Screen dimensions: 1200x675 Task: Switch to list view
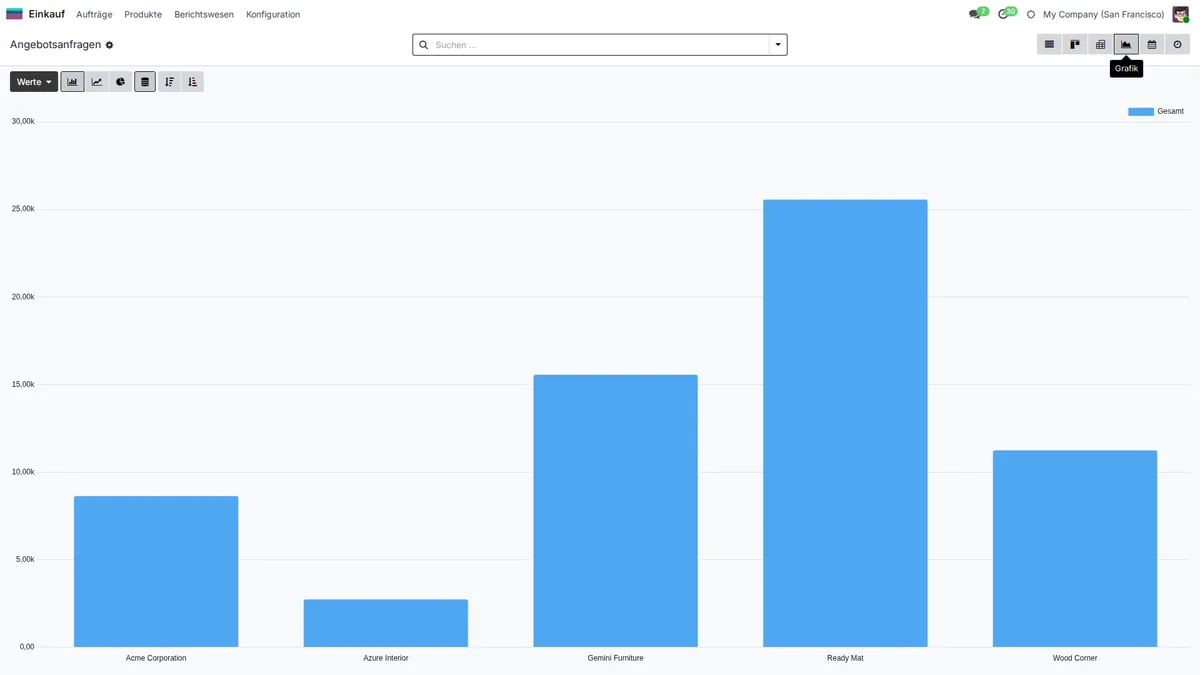pyautogui.click(x=1049, y=45)
